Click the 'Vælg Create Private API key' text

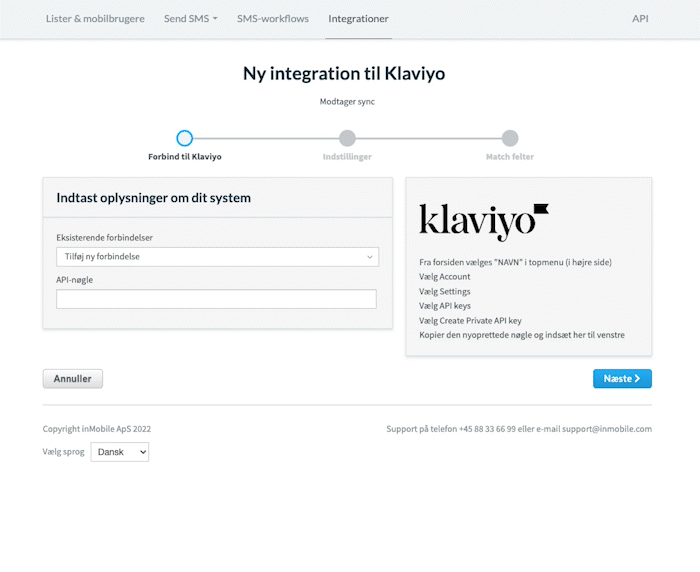click(470, 321)
